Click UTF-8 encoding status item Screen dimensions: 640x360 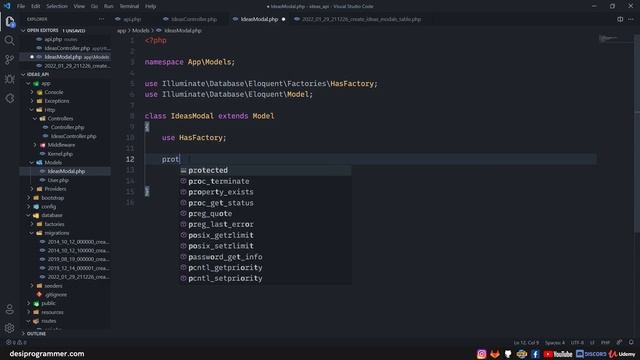[x=577, y=342]
